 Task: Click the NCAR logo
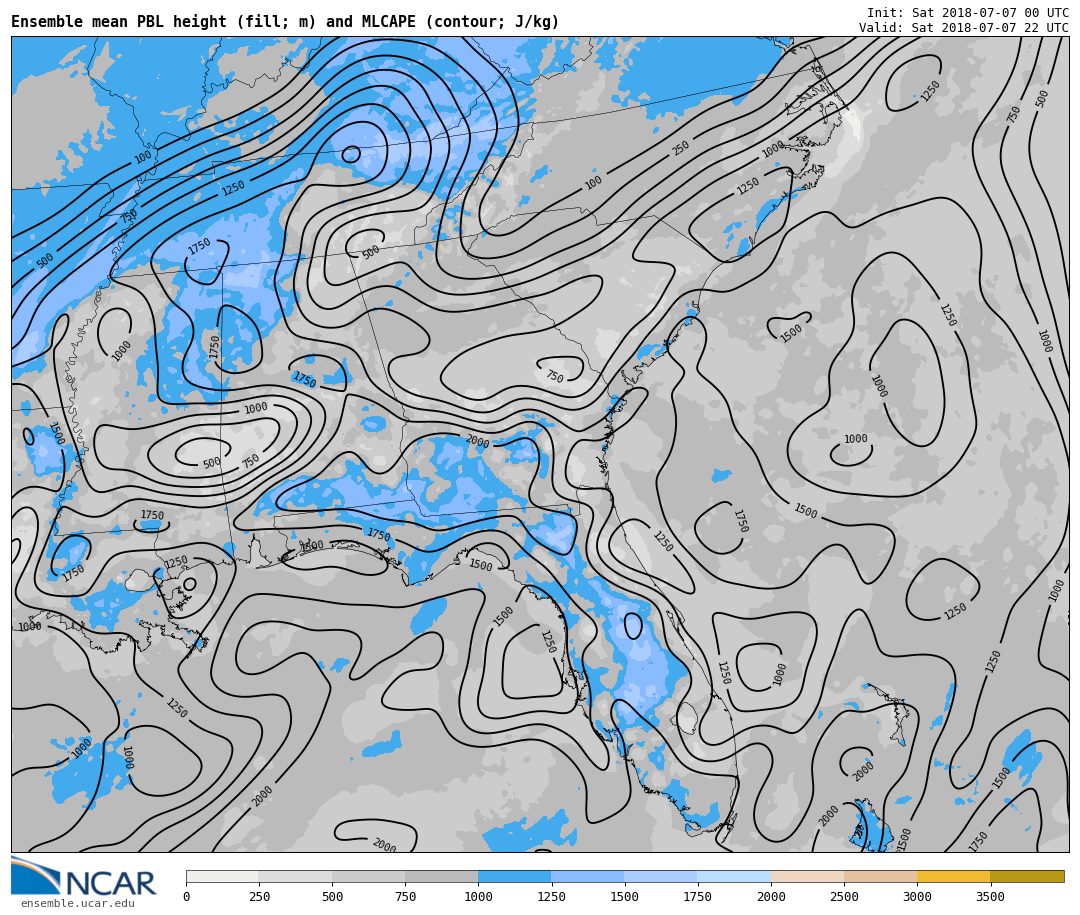(83, 876)
